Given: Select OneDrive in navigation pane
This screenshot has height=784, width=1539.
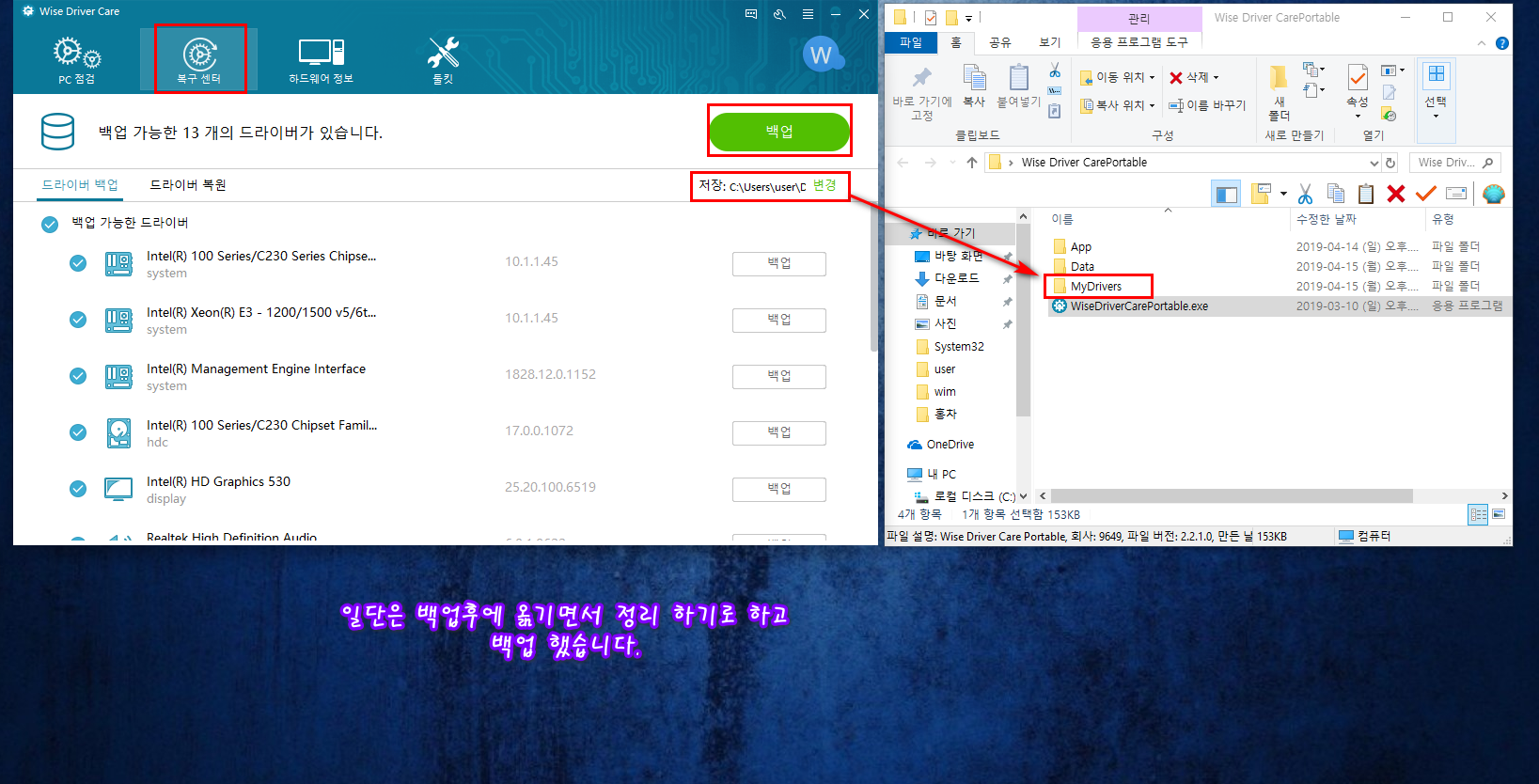Looking at the screenshot, I should (x=950, y=445).
